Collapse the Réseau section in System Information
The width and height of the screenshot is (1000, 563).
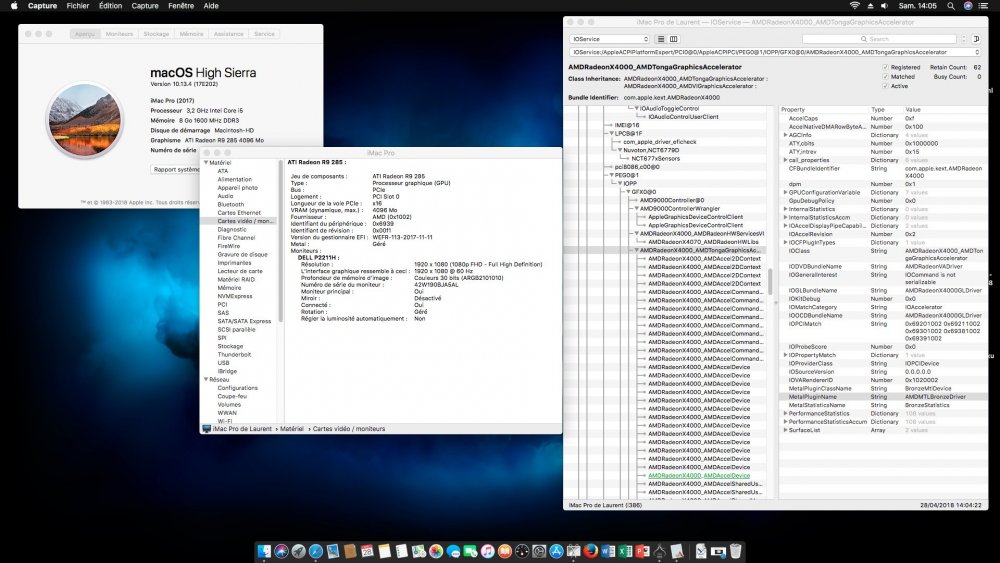tap(206, 379)
